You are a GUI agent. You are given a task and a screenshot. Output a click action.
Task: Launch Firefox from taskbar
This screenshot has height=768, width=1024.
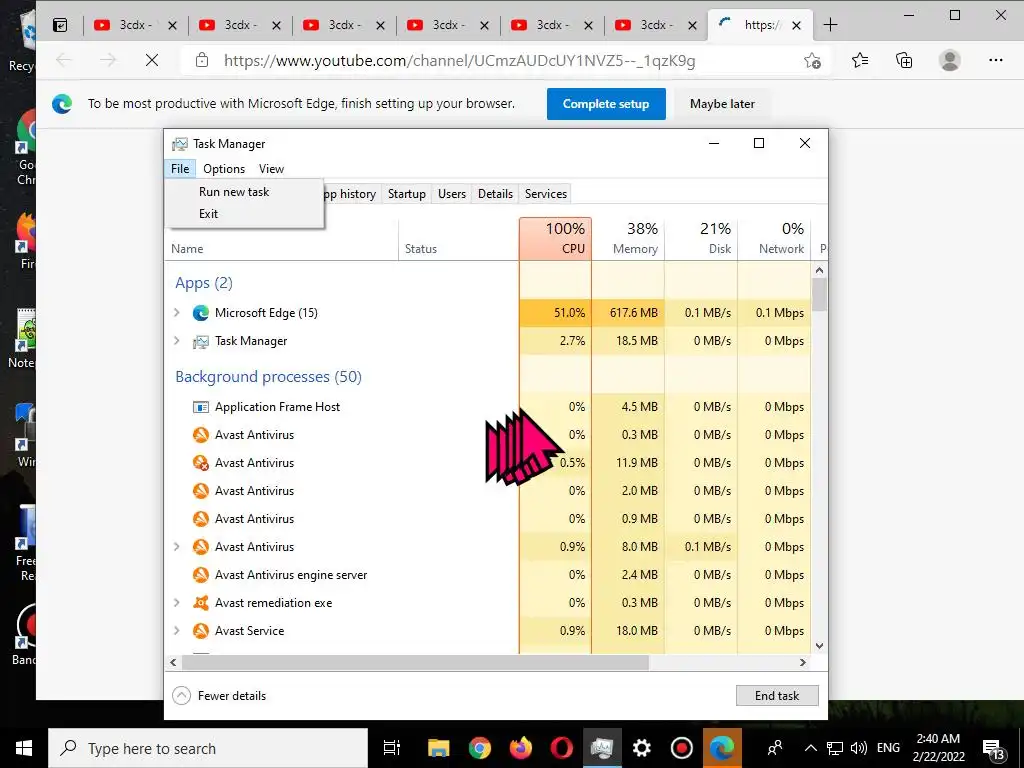[520, 748]
